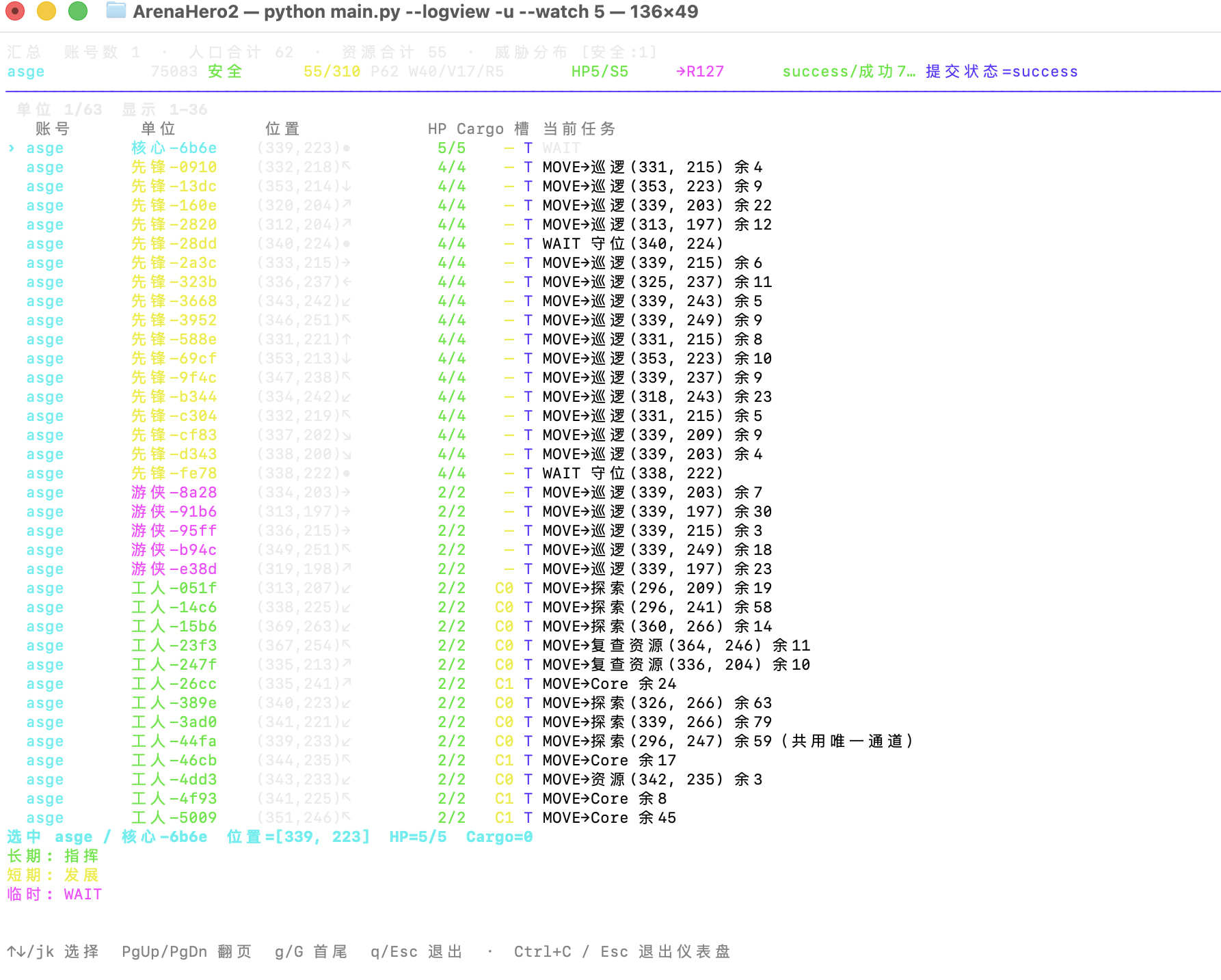Click the 55/310 resource value
Image resolution: width=1221 pixels, height=980 pixels.
pos(332,71)
